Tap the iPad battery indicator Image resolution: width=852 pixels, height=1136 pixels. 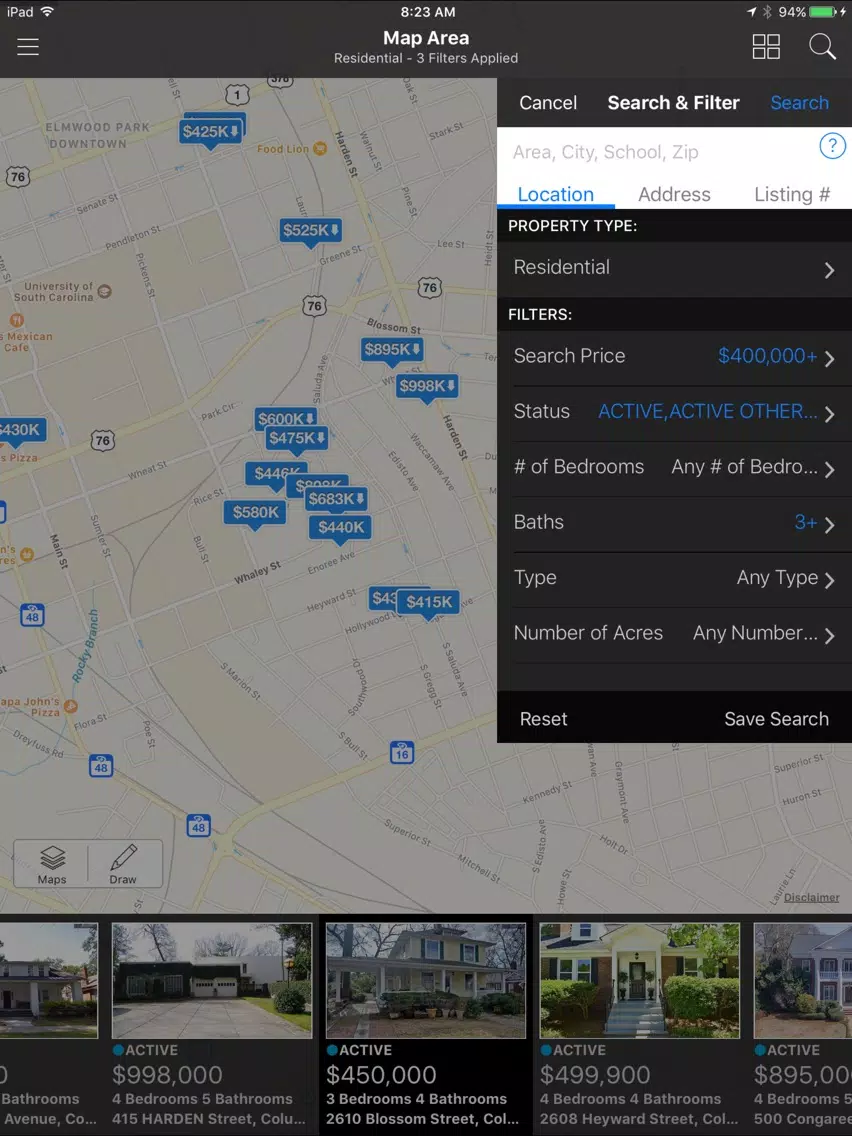point(822,12)
